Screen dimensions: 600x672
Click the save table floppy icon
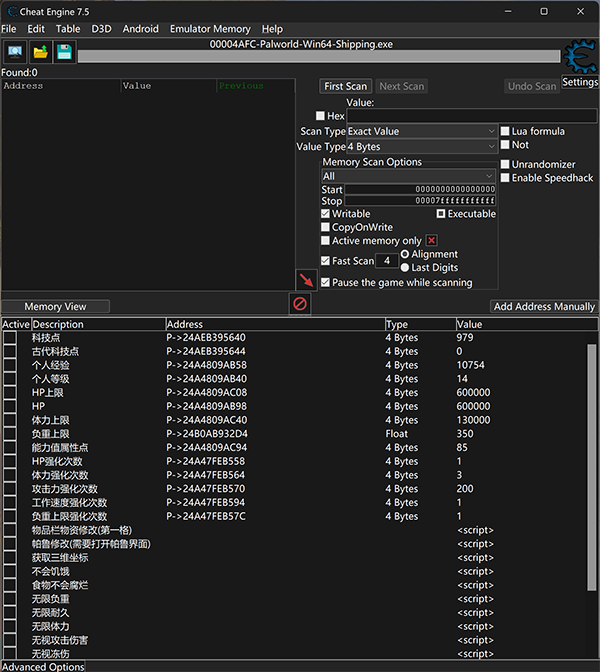point(65,52)
